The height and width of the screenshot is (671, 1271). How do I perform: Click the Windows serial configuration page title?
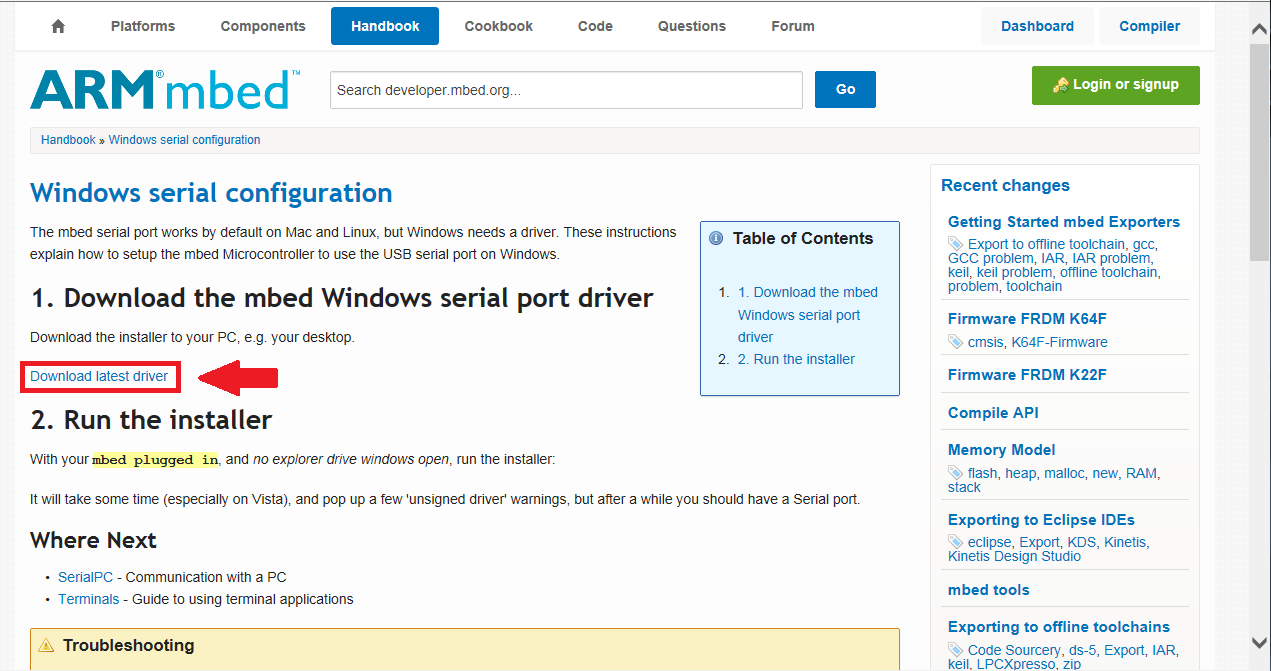[211, 193]
